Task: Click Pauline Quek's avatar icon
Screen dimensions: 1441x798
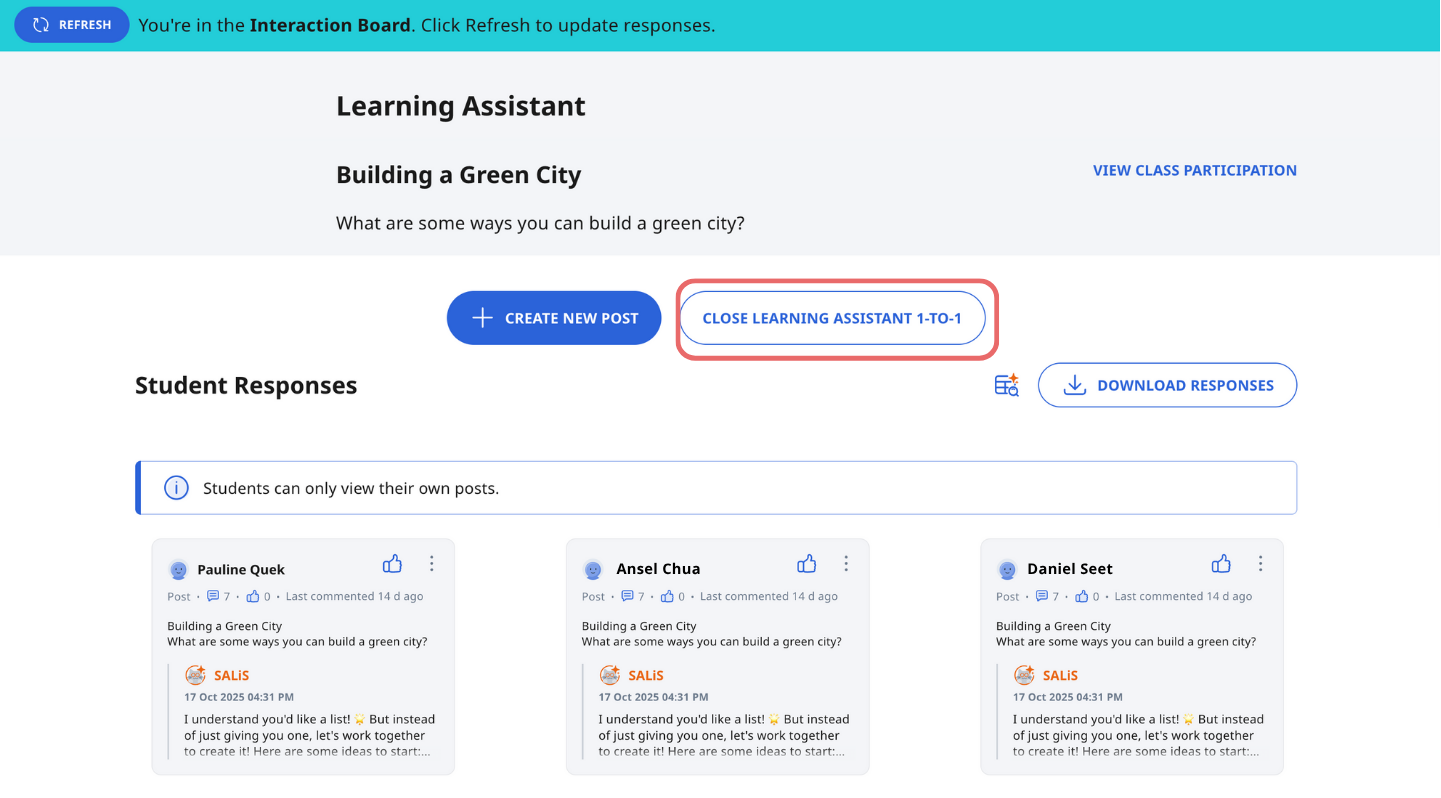Action: [179, 570]
